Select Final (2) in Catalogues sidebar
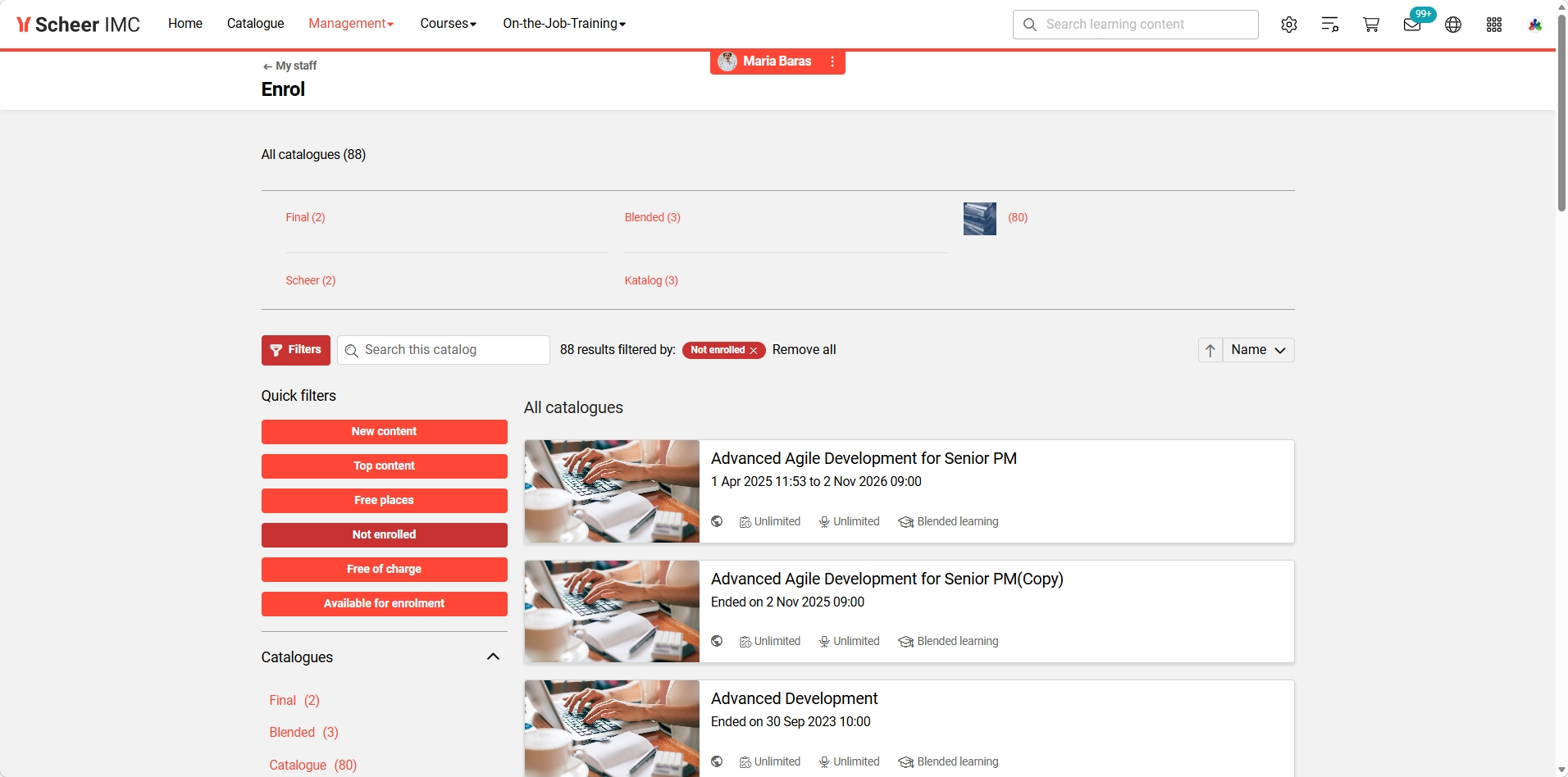The height and width of the screenshot is (777, 1568). tap(294, 700)
